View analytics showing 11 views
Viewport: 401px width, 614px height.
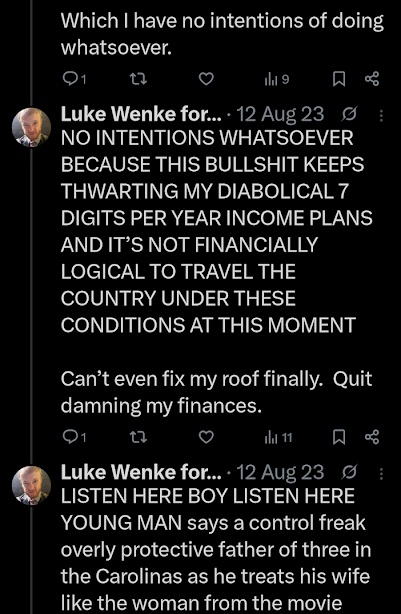[x=278, y=437]
